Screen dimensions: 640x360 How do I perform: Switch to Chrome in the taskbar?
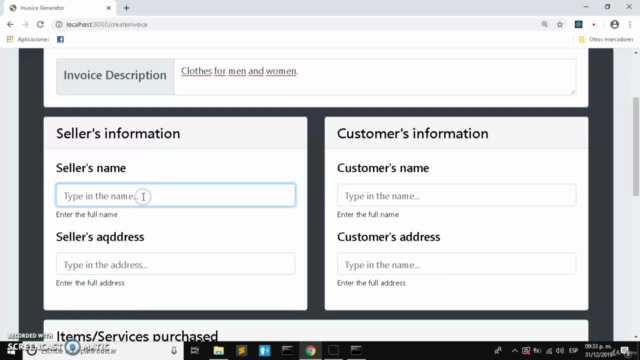pyautogui.click(x=311, y=351)
